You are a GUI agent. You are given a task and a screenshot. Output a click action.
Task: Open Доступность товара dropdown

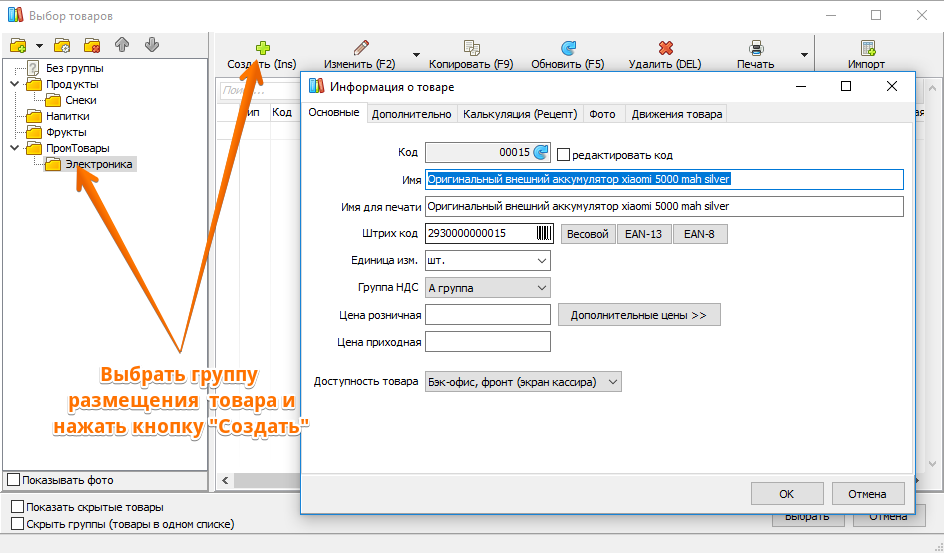coord(523,382)
